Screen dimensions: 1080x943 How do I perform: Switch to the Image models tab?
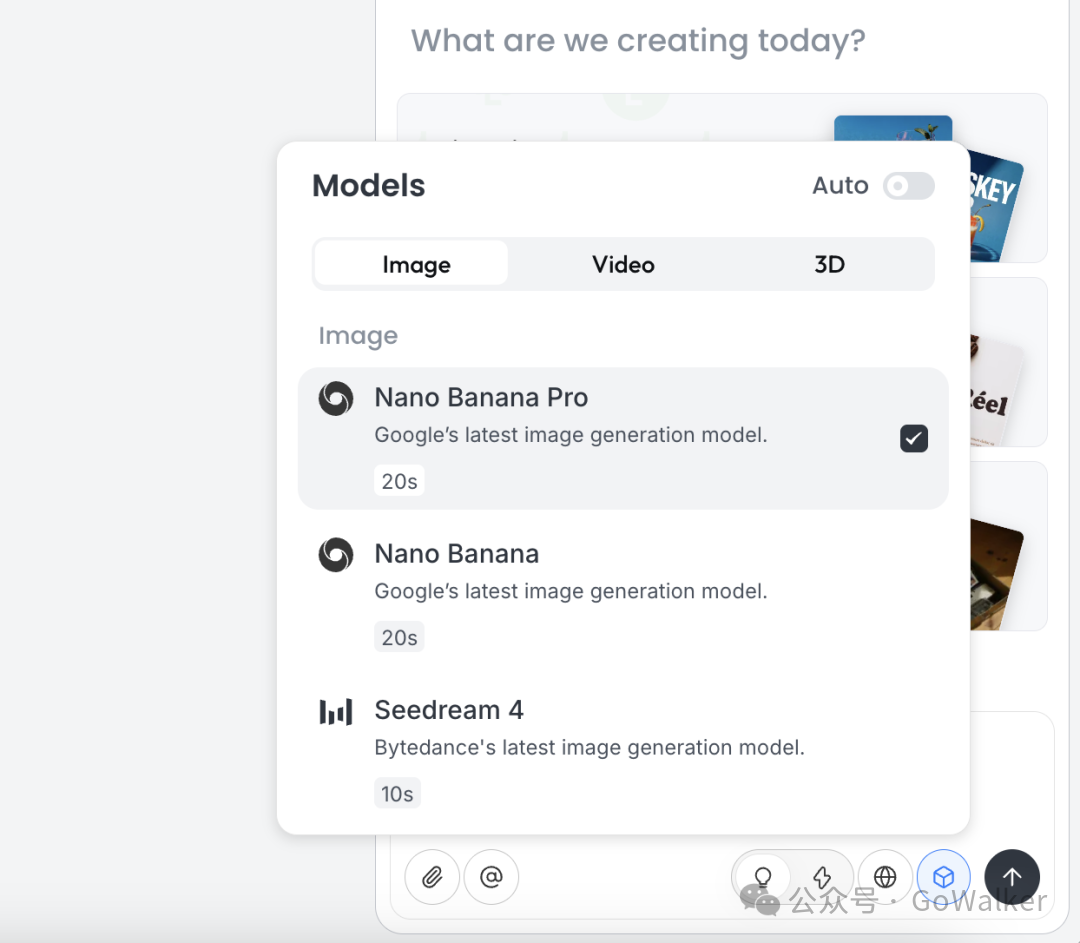click(x=411, y=265)
